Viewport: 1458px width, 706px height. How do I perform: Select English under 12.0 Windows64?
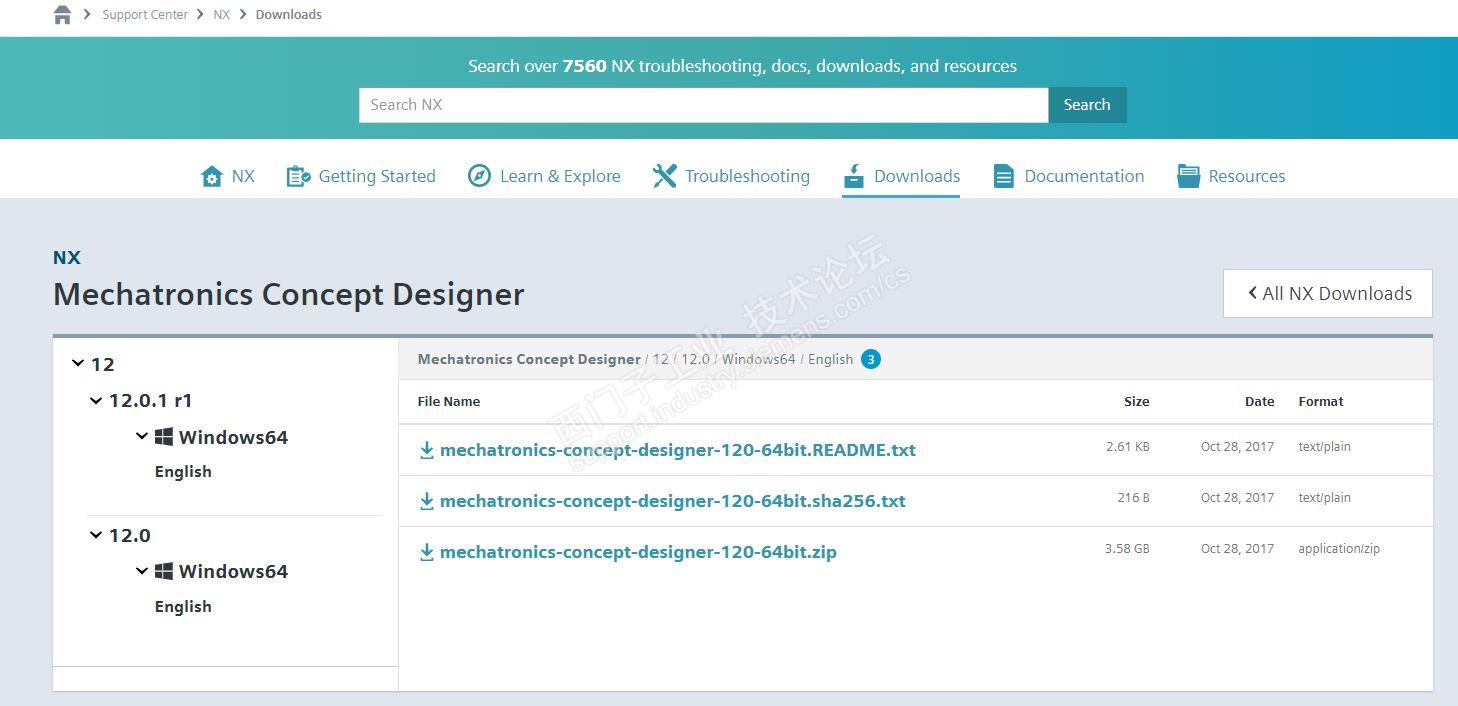(183, 607)
